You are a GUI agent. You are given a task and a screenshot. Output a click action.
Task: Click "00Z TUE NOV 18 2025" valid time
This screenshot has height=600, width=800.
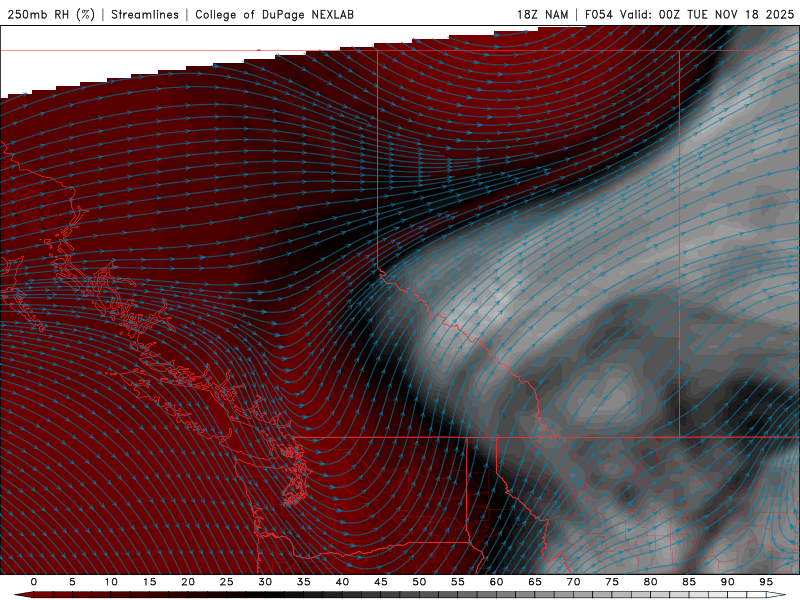point(726,14)
